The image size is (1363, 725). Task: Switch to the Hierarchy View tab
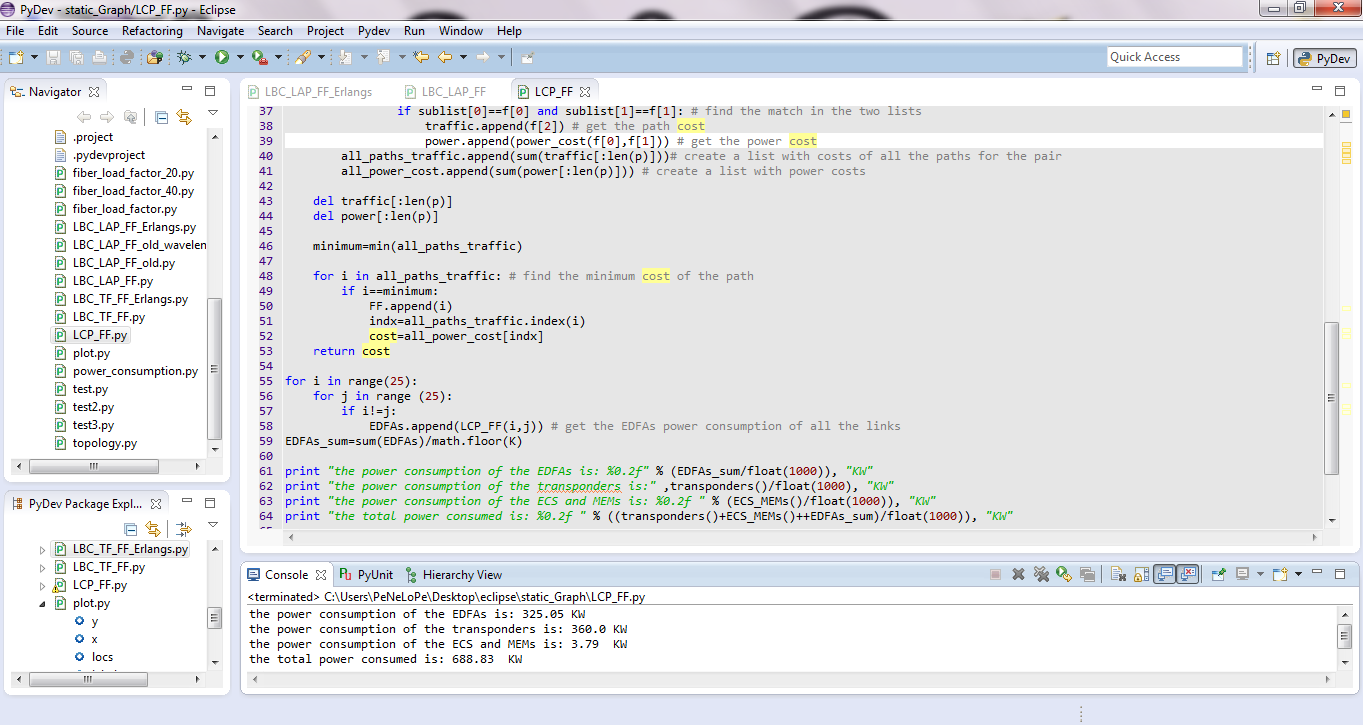pos(453,575)
